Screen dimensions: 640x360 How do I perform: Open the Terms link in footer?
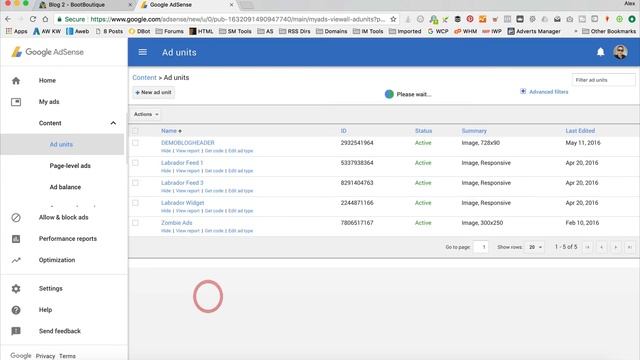[x=67, y=356]
